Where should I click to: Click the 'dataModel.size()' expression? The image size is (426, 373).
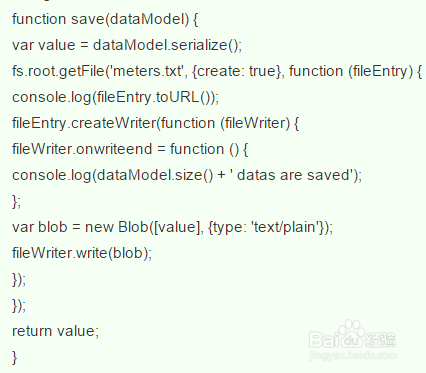(x=155, y=175)
